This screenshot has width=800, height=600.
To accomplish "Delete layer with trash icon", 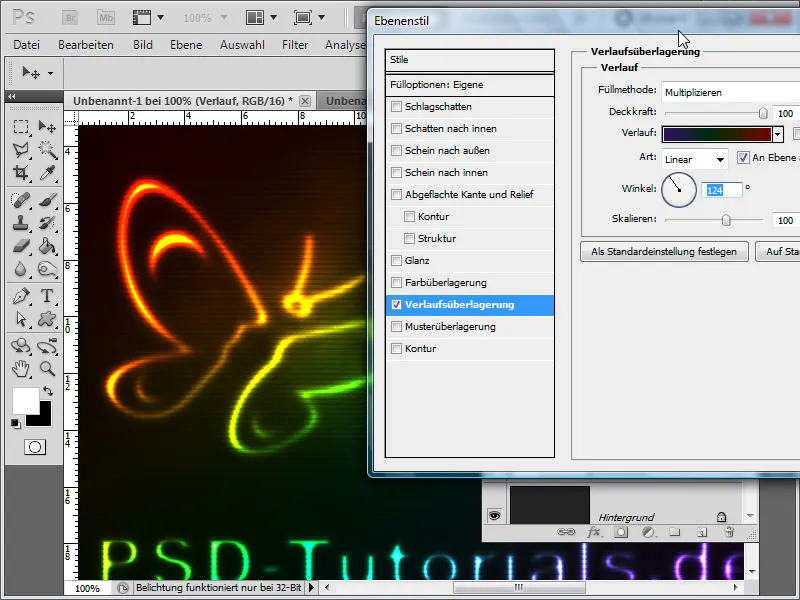I will pos(729,532).
